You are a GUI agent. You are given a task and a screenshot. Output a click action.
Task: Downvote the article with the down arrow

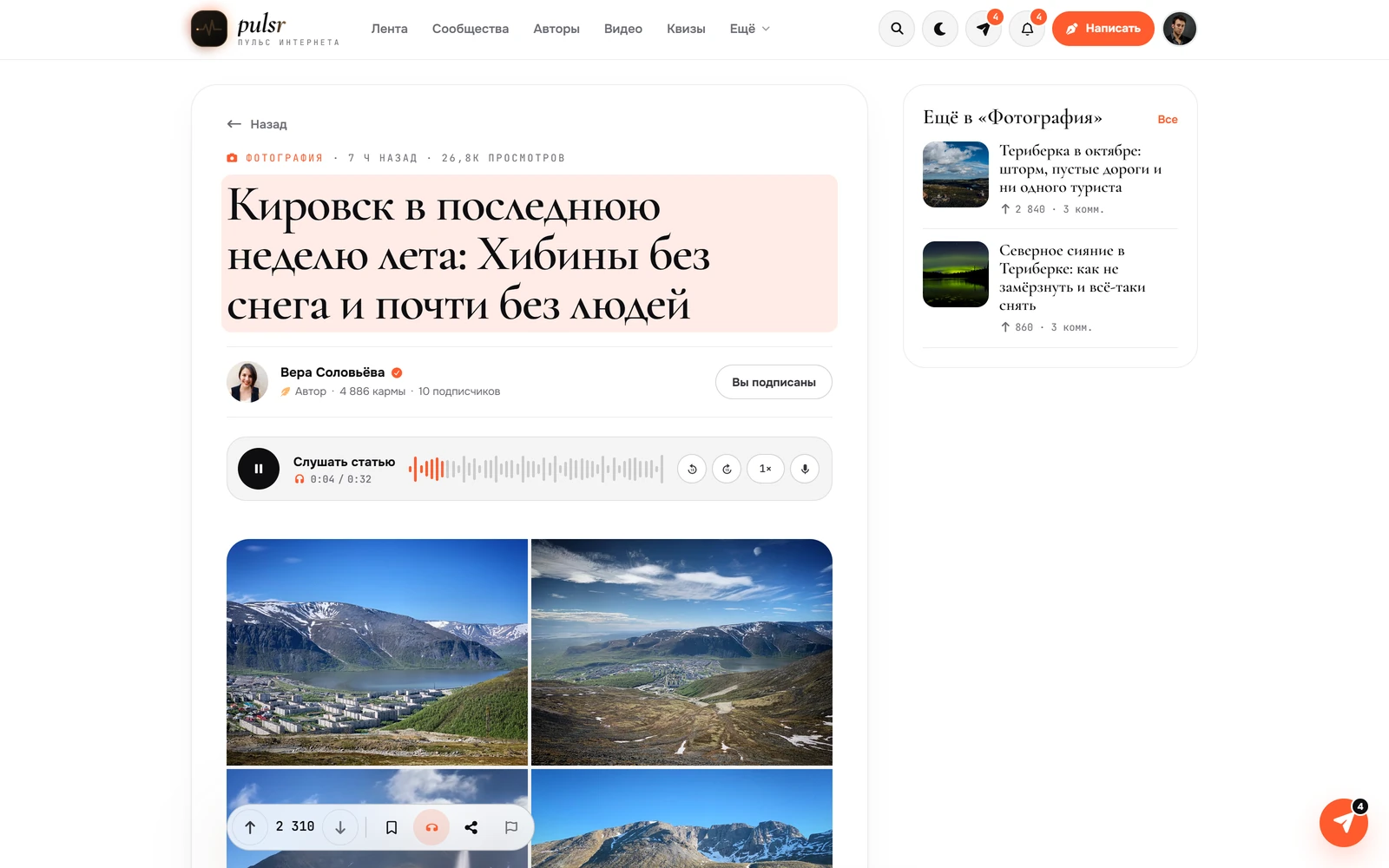(x=340, y=827)
